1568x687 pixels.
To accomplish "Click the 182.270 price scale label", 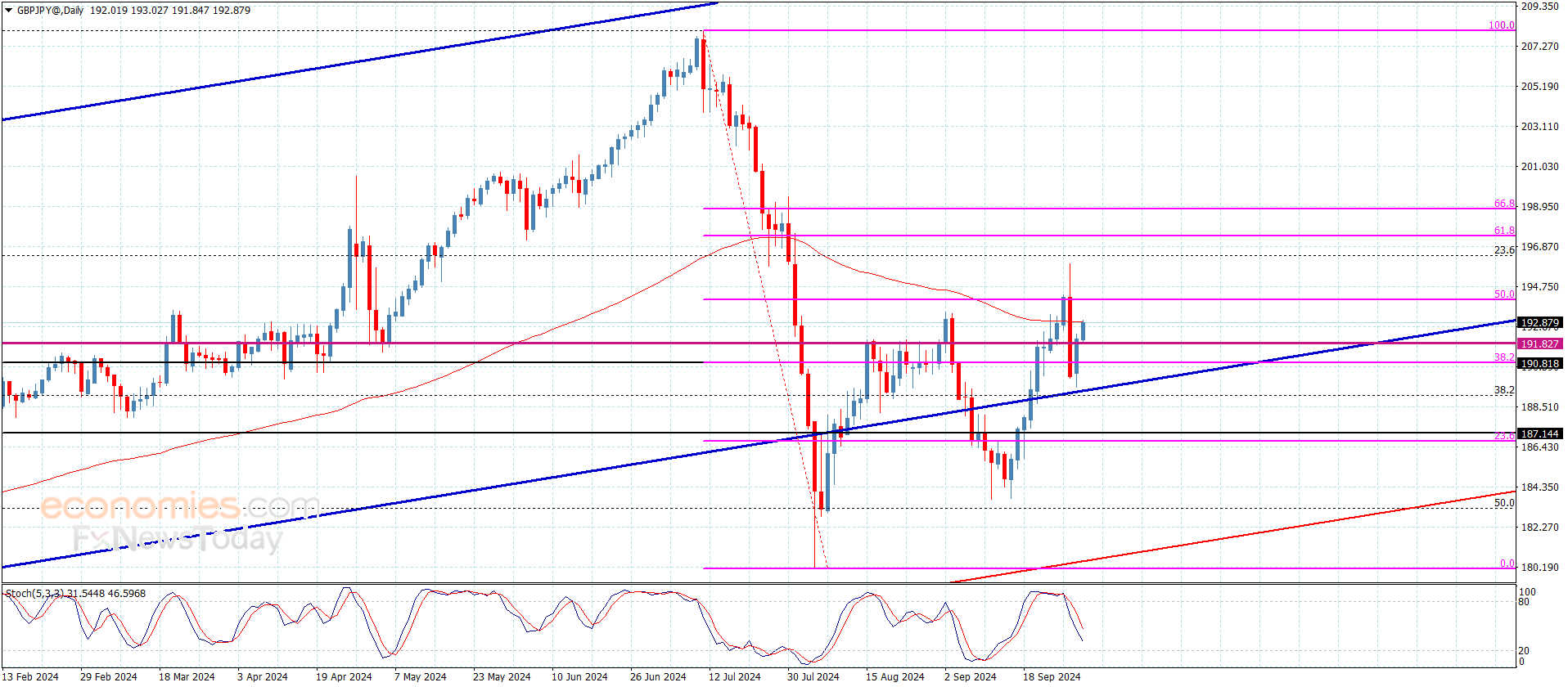I will click(x=1539, y=528).
